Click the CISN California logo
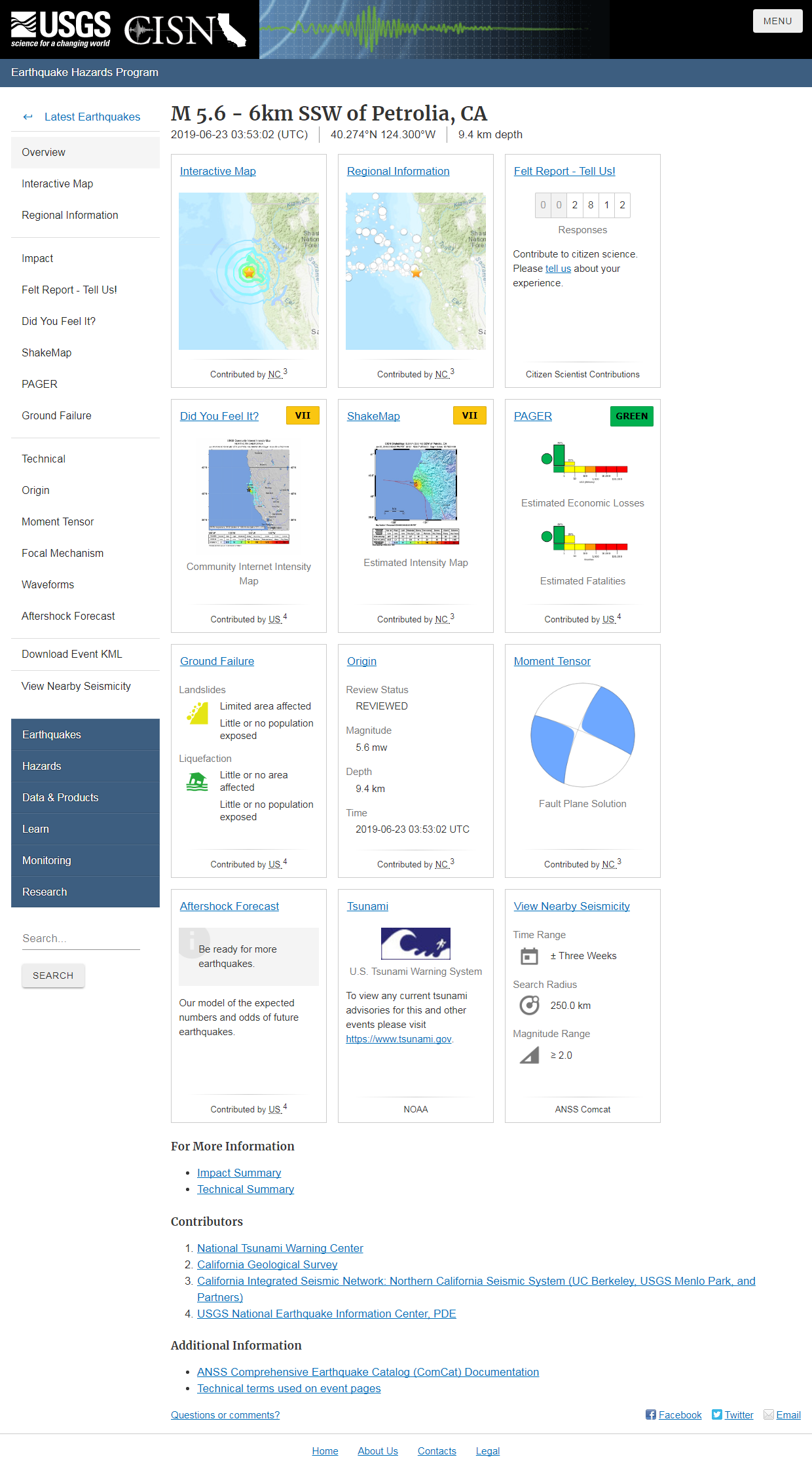 (x=185, y=30)
